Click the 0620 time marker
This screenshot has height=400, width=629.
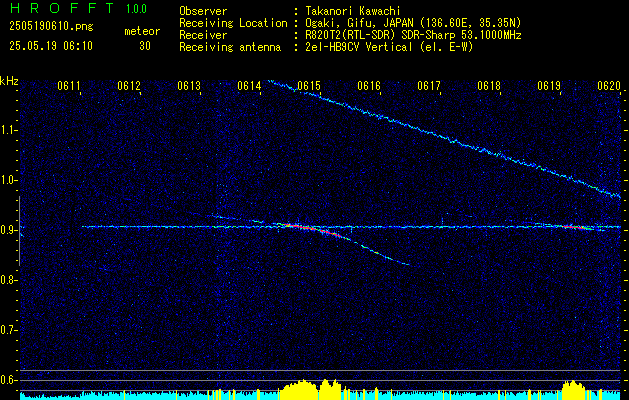tap(609, 85)
